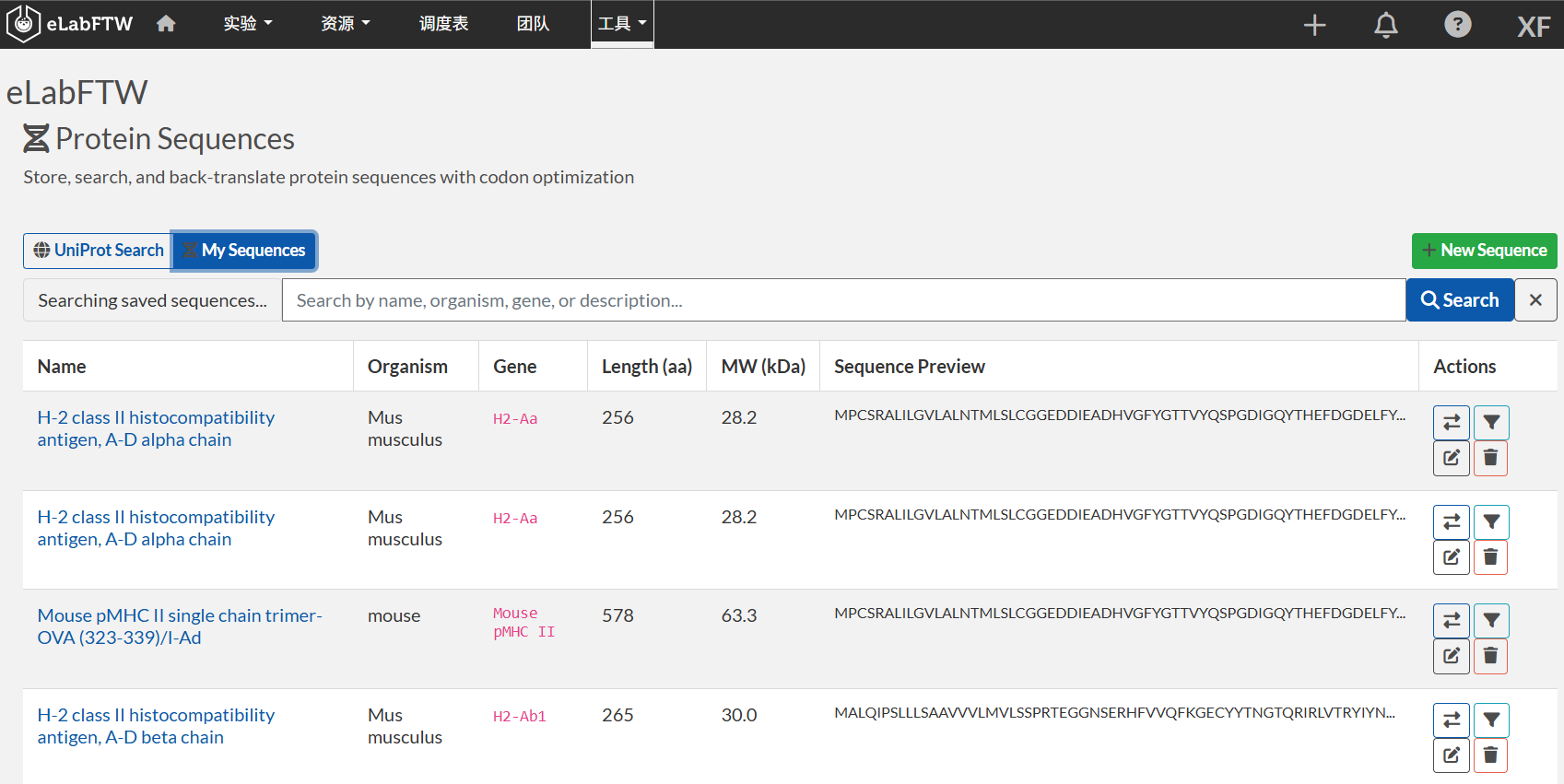Go to the home page icon
The width and height of the screenshot is (1564, 784).
click(166, 24)
